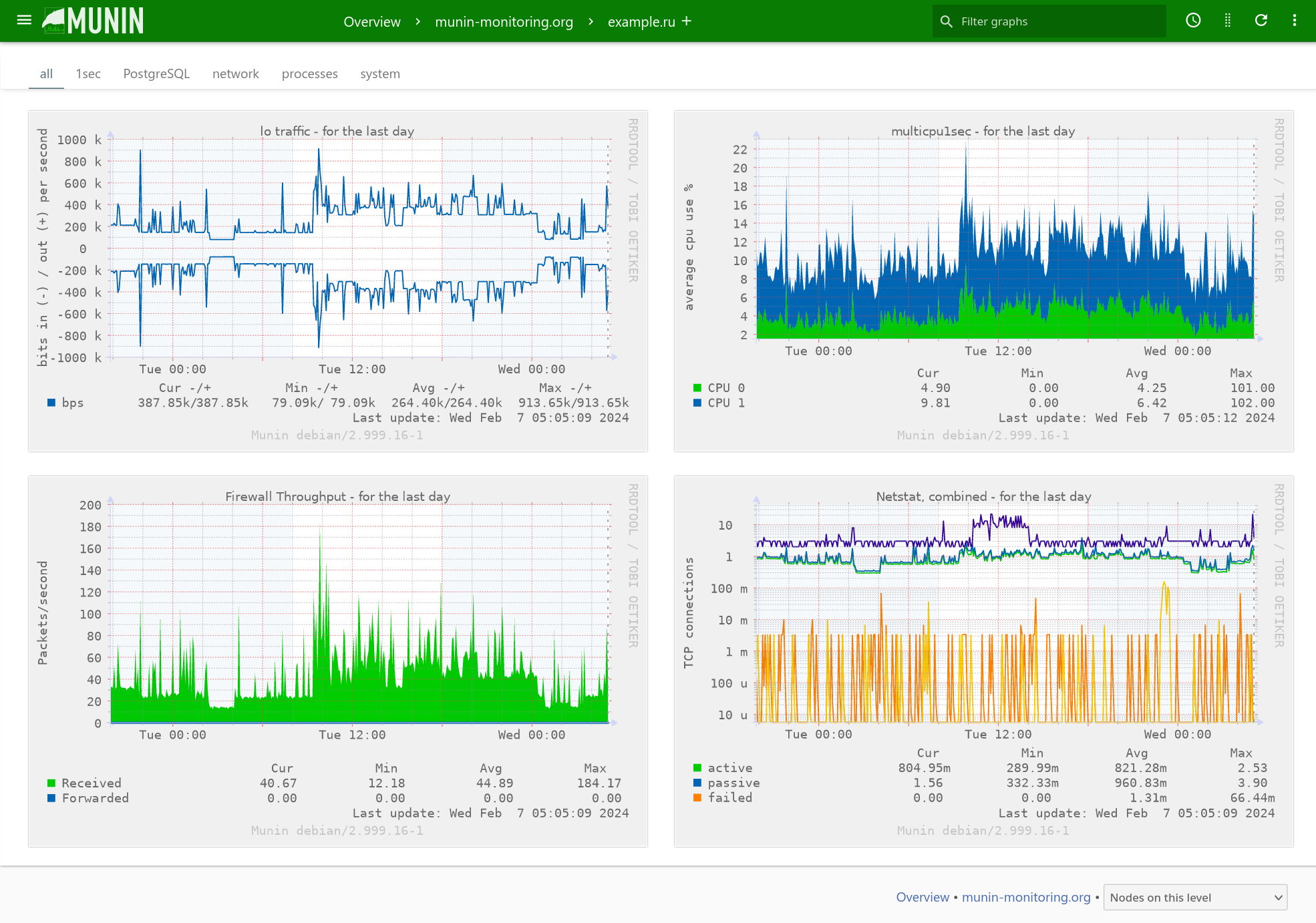1316x923 pixels.
Task: Click the grid columns layout icon
Action: [x=1227, y=21]
